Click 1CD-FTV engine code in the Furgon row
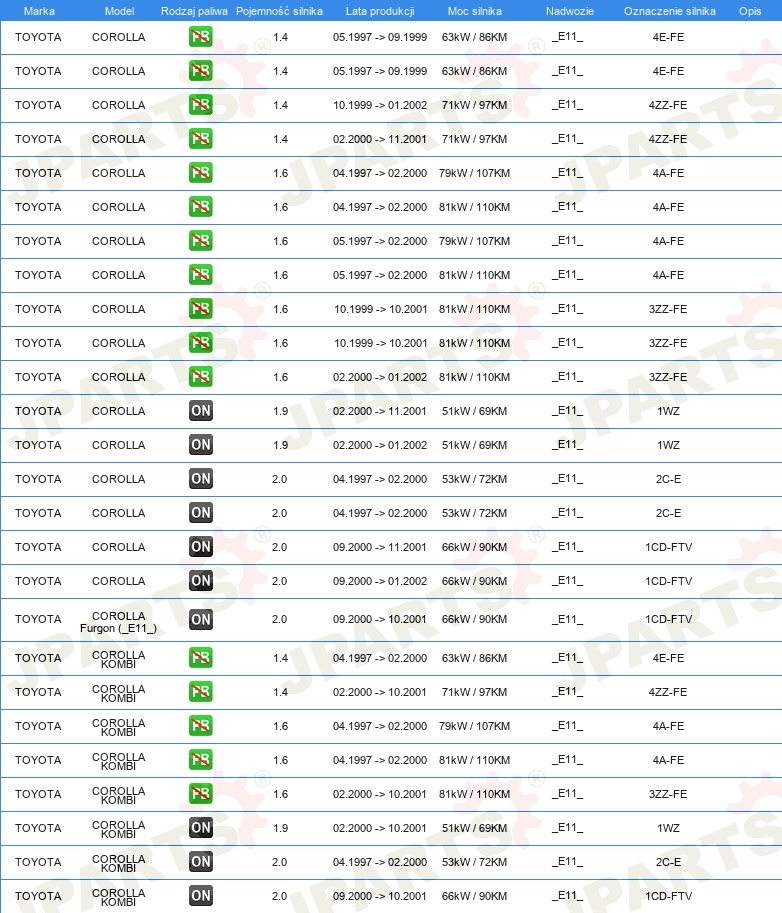This screenshot has height=913, width=782. point(668,619)
